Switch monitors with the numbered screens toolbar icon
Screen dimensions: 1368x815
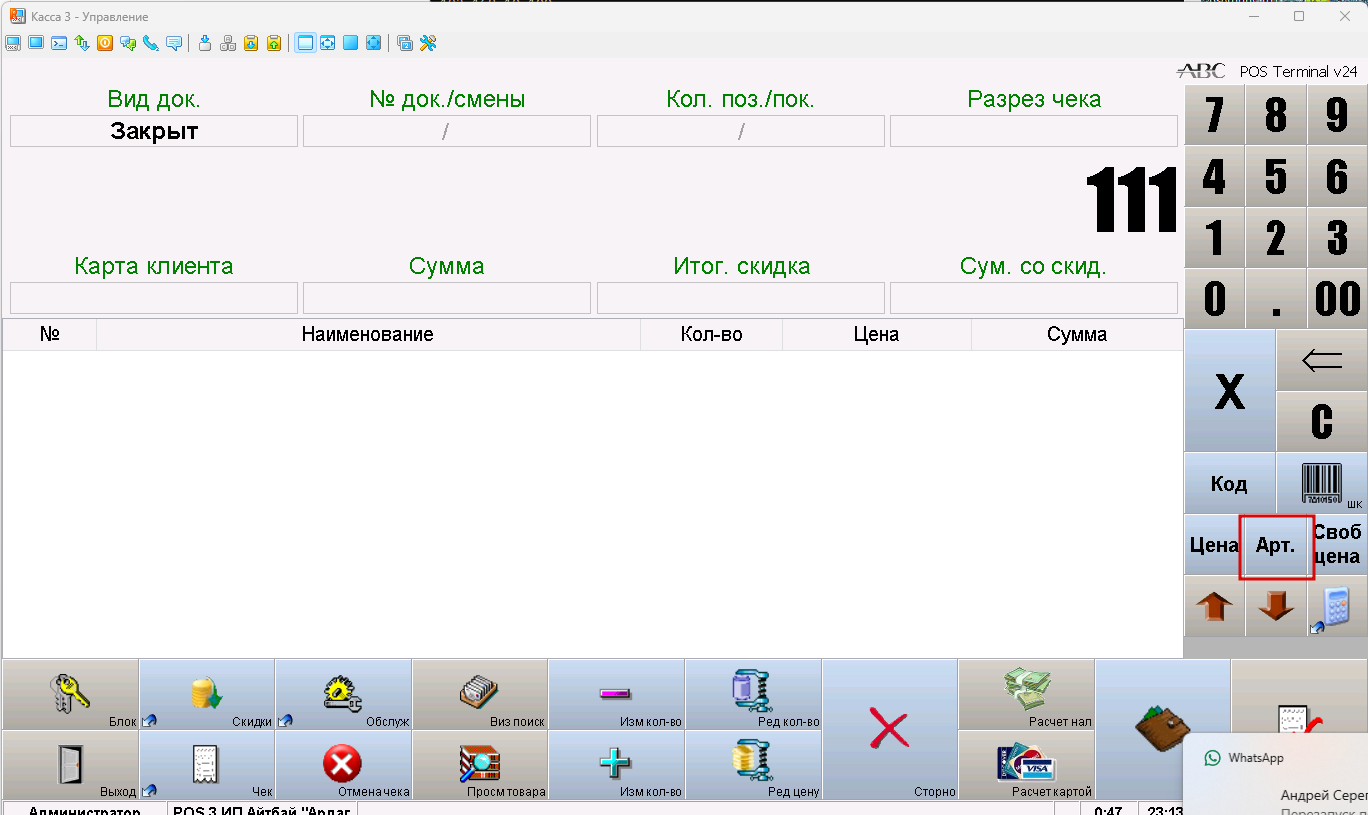click(x=405, y=43)
